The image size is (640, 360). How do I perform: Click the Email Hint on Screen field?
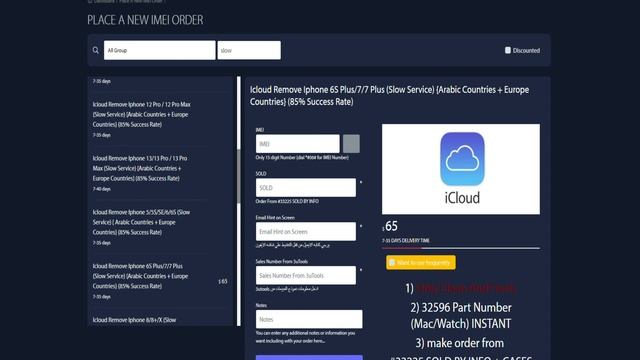tap(306, 231)
